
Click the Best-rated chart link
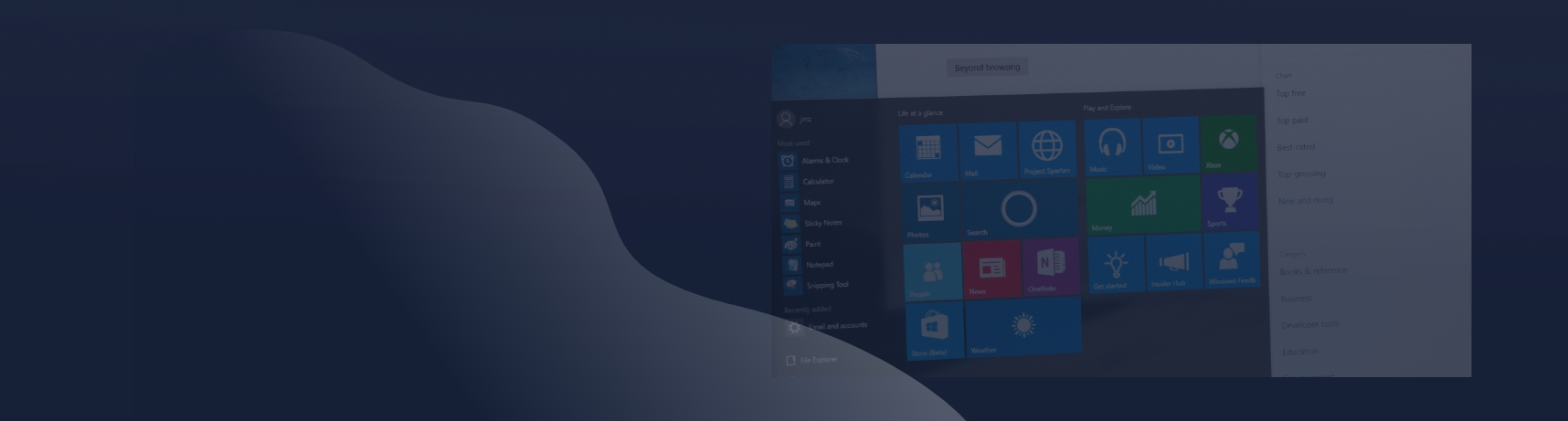click(x=1296, y=147)
